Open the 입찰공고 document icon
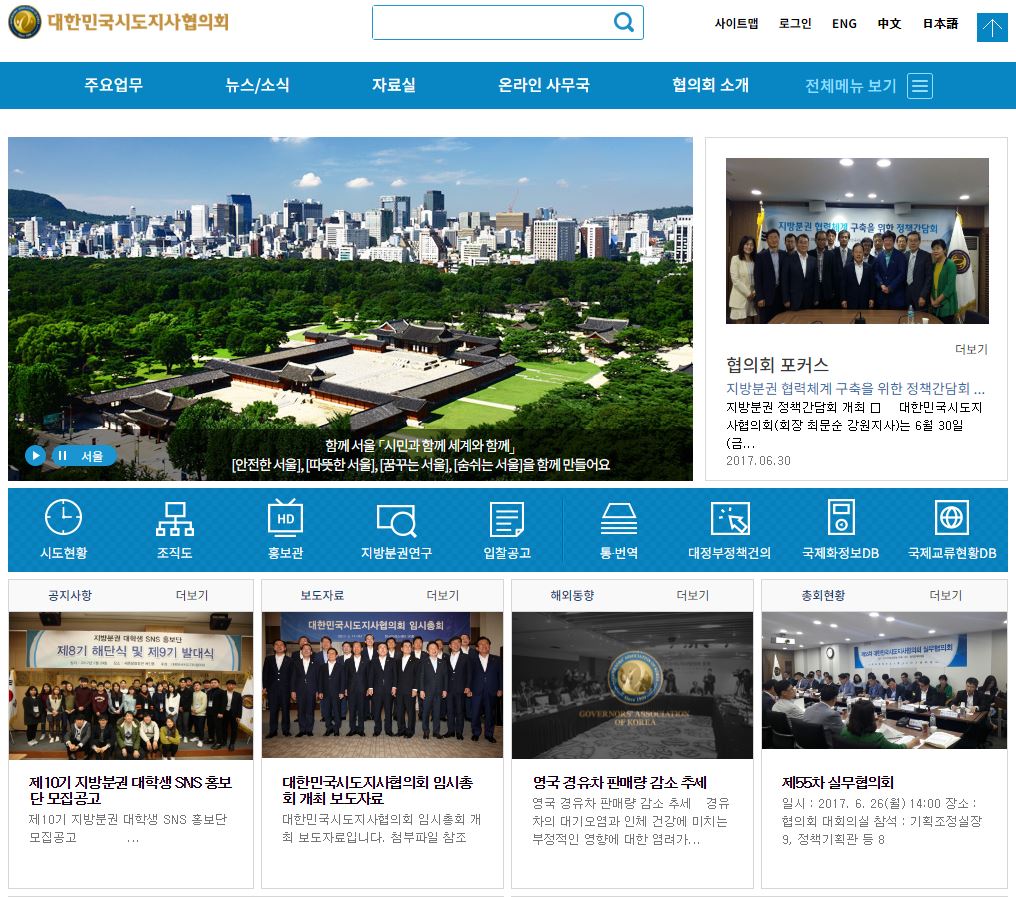 (507, 520)
